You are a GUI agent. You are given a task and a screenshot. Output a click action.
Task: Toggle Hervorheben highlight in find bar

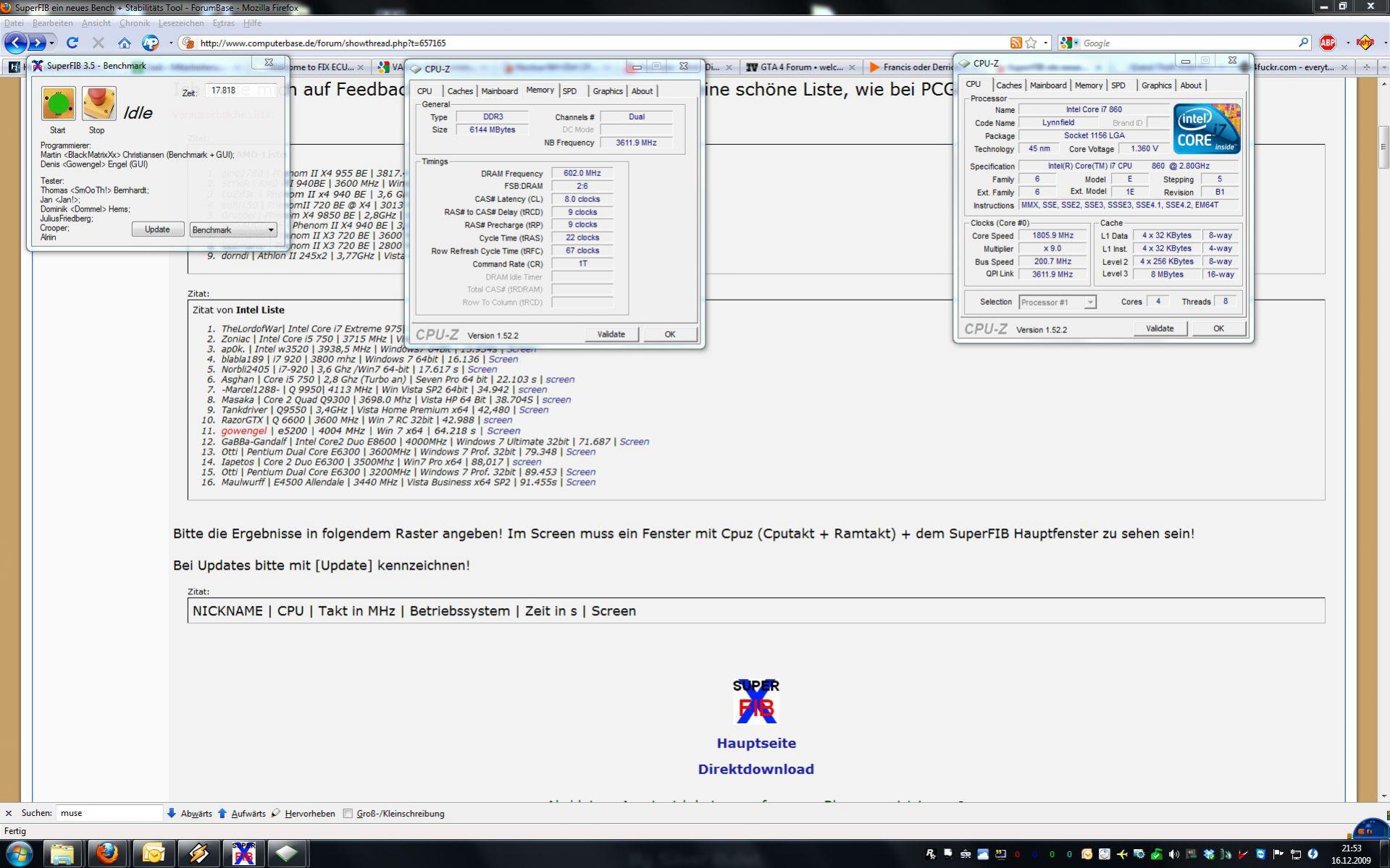303,813
